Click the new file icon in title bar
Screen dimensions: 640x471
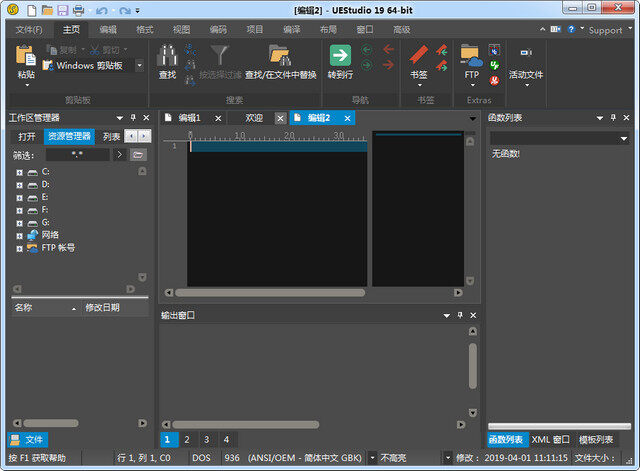pos(32,10)
